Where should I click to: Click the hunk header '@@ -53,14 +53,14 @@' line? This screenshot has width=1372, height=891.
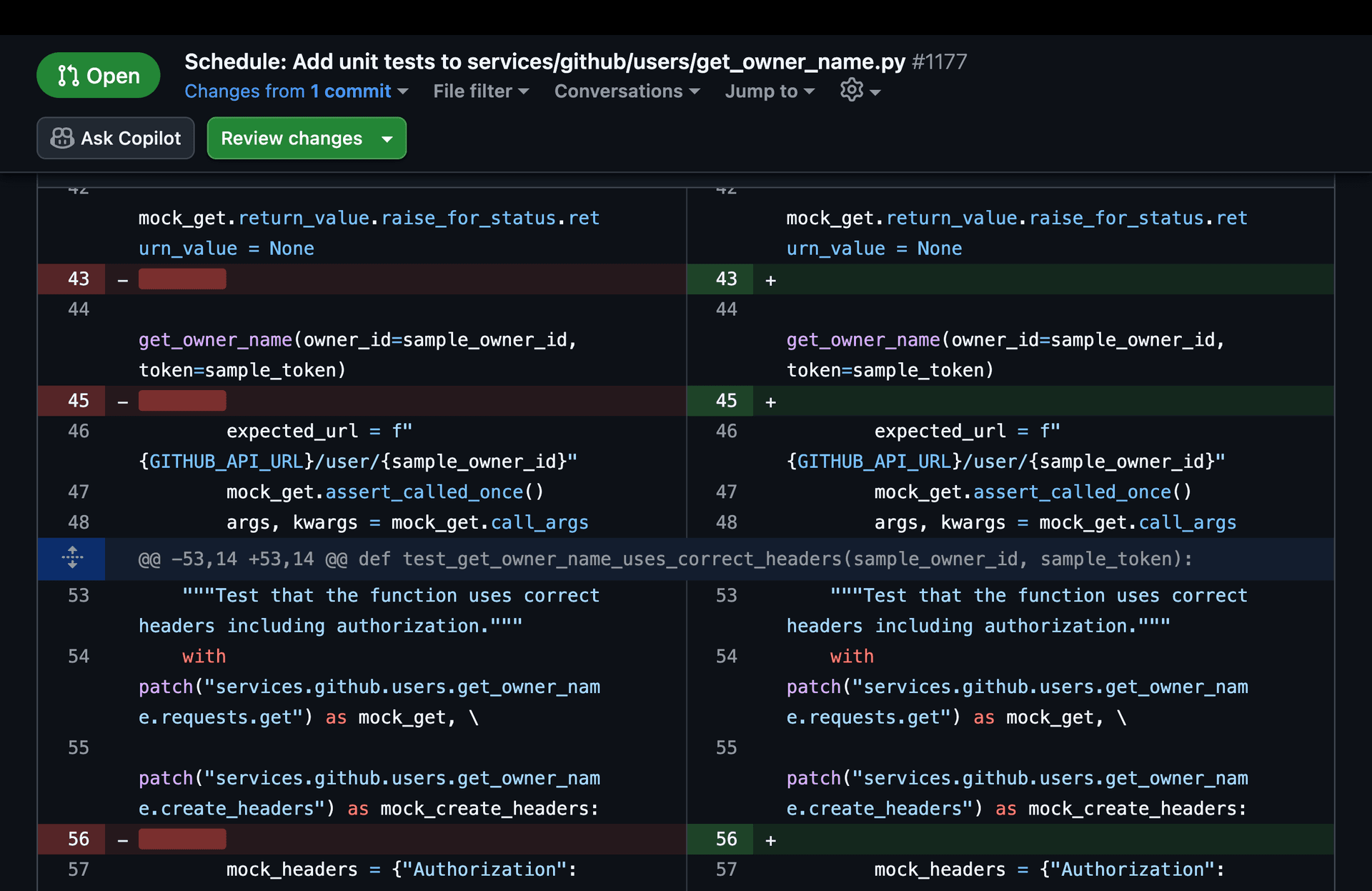click(x=665, y=559)
